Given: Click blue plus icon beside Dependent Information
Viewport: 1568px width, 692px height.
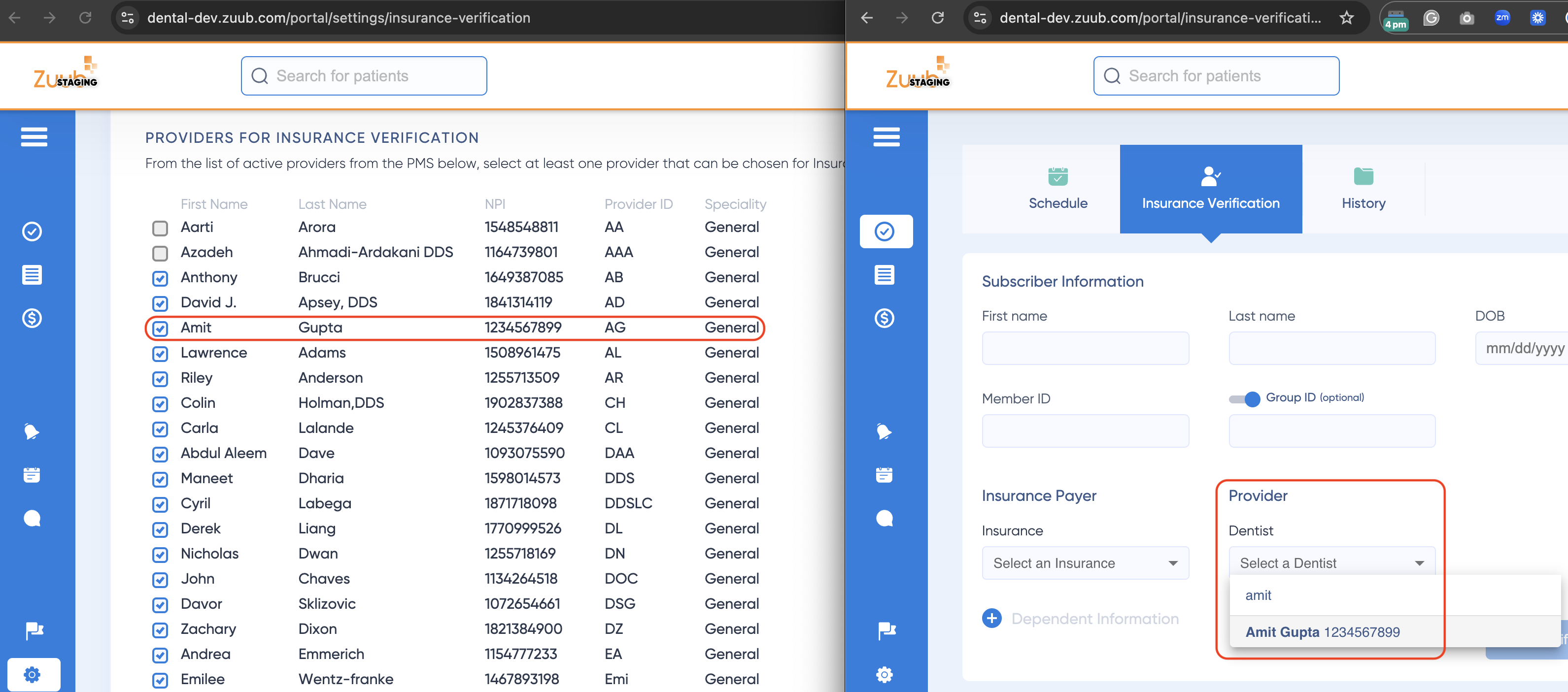Looking at the screenshot, I should coord(991,618).
